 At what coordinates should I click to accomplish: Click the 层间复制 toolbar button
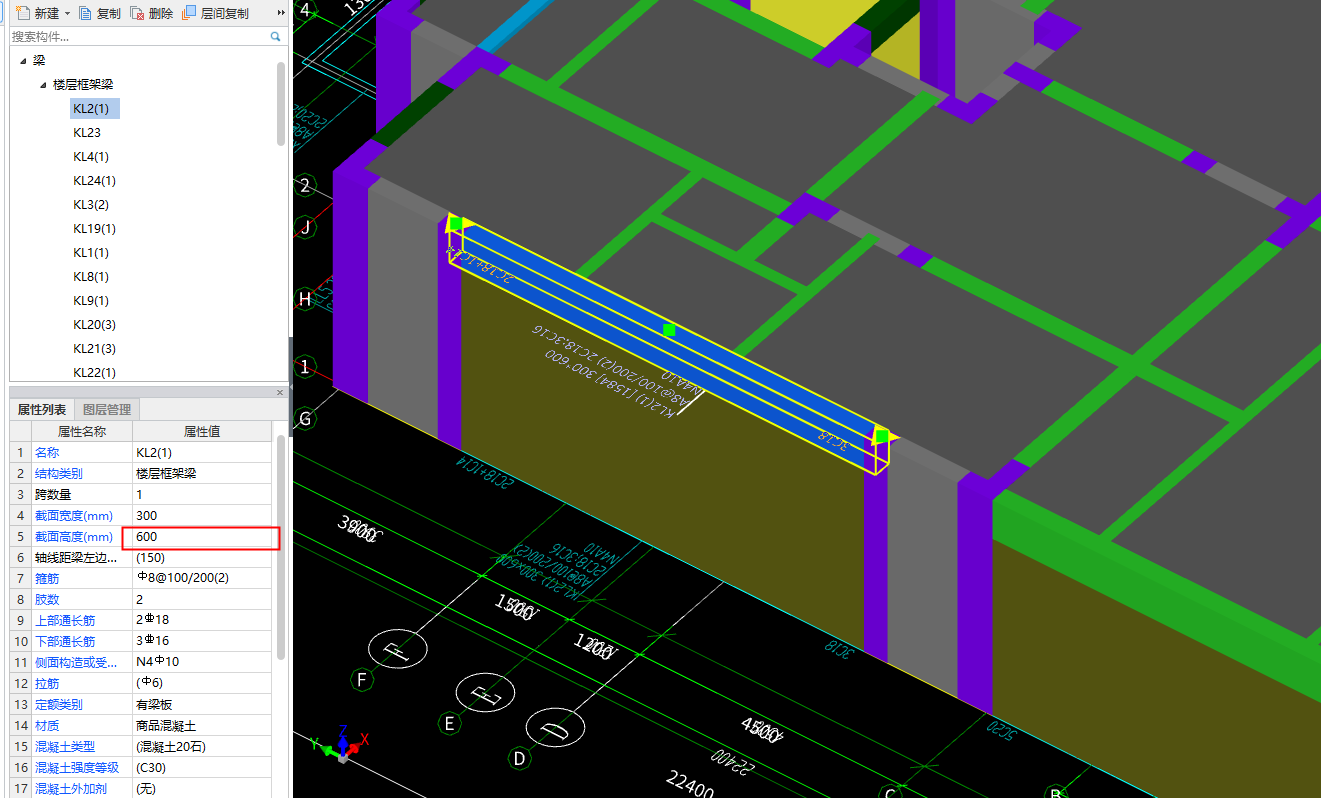tap(216, 13)
